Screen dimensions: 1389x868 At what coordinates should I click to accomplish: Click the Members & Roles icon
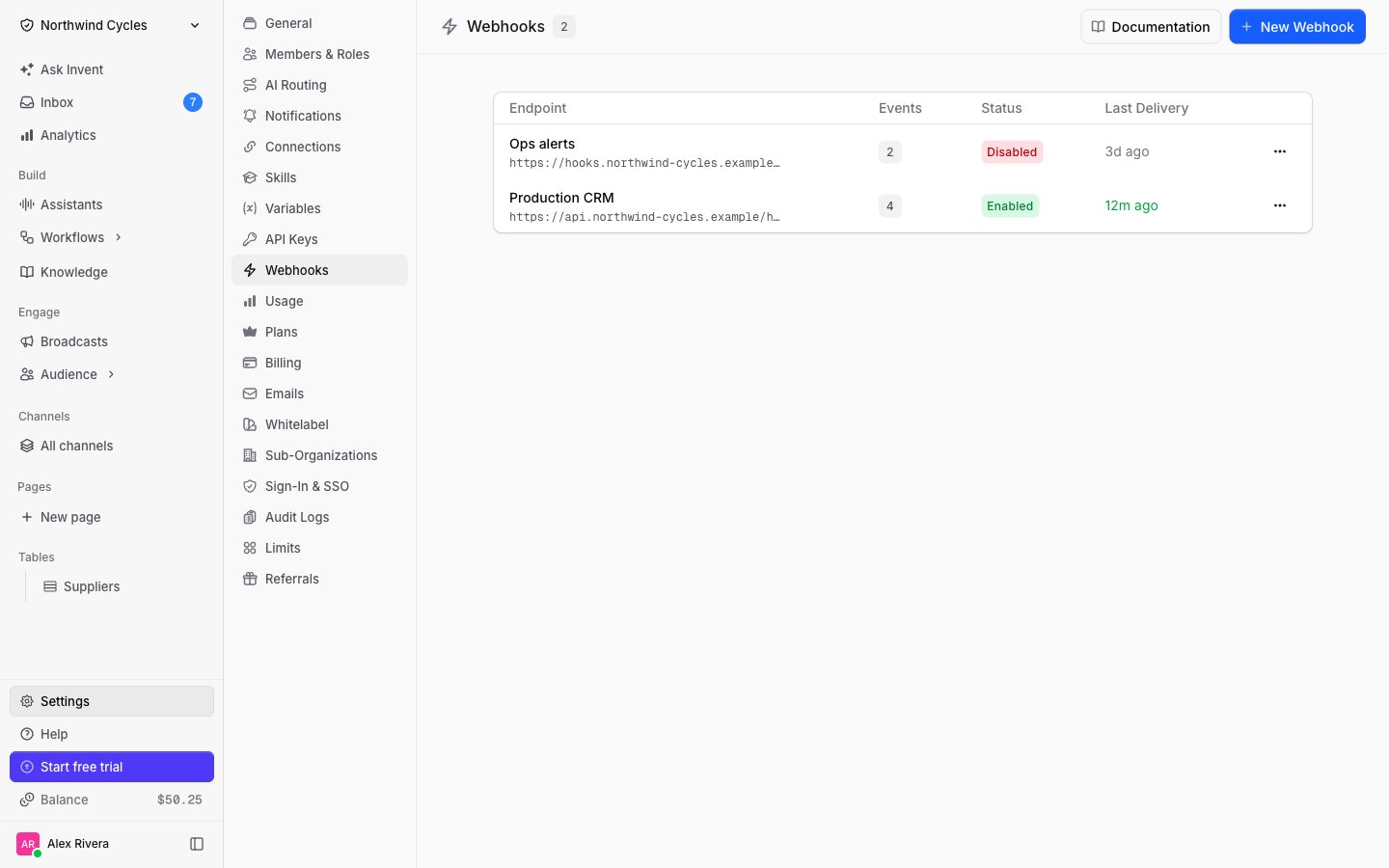tap(250, 54)
